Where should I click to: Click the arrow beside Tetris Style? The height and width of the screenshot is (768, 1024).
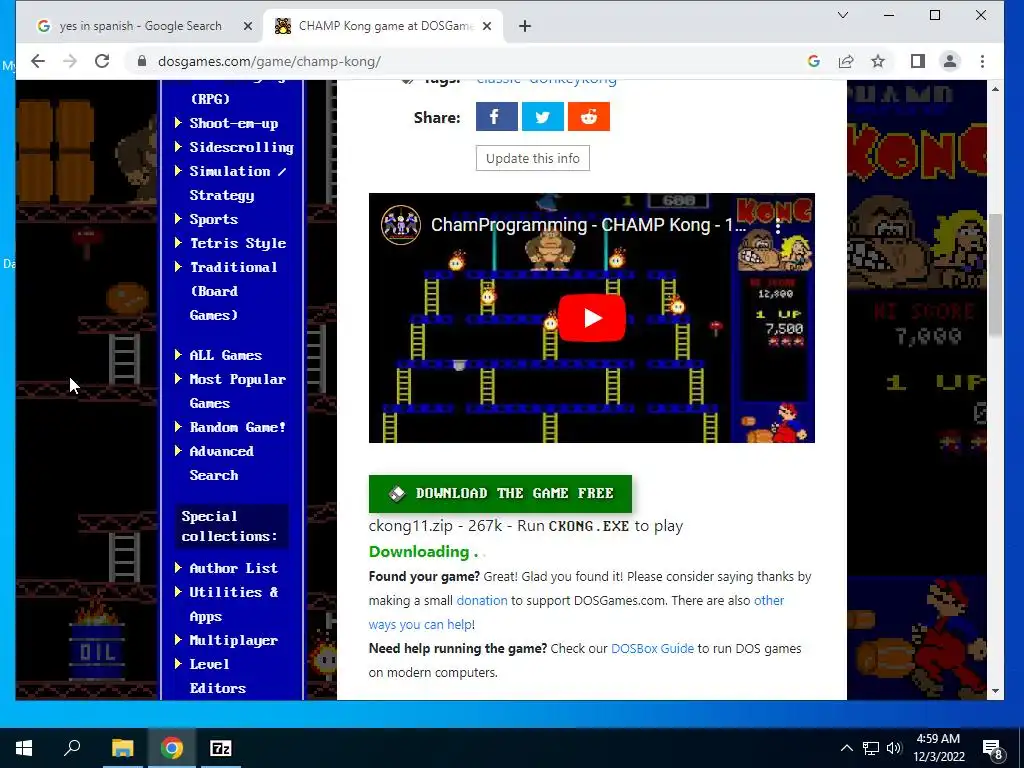(178, 243)
